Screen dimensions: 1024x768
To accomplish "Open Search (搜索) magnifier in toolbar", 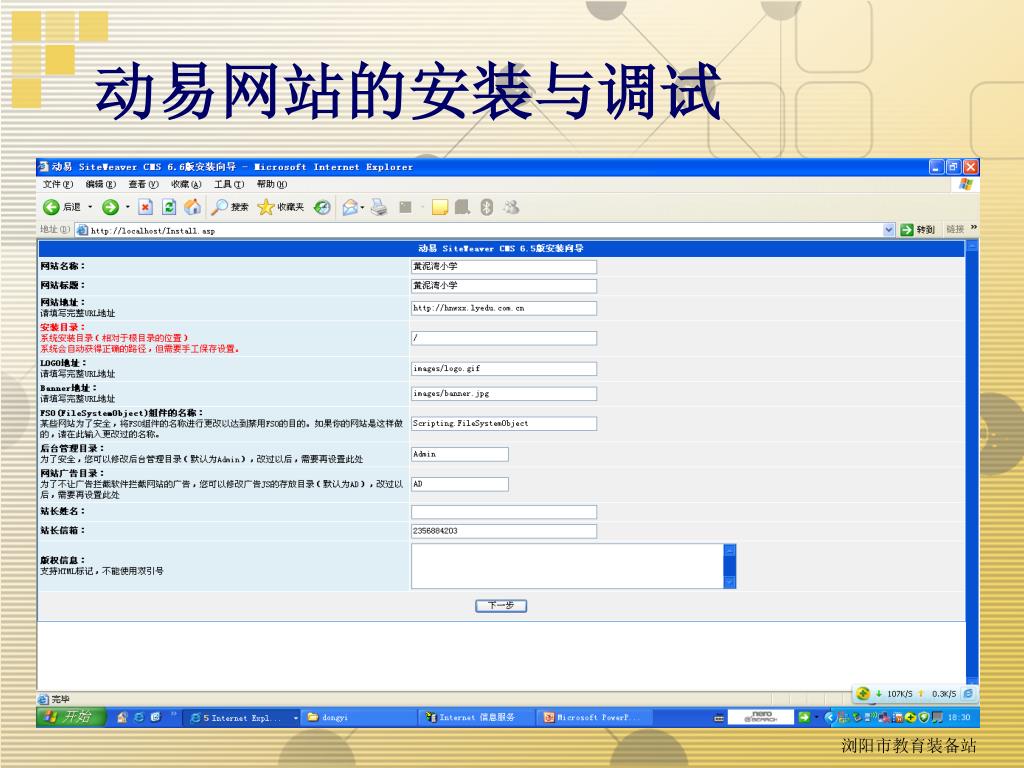I will 230,207.
